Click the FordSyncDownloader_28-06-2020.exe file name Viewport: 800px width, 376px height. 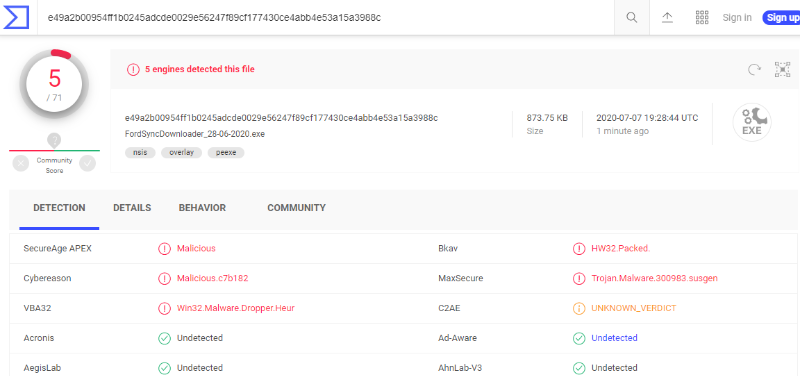pos(195,134)
